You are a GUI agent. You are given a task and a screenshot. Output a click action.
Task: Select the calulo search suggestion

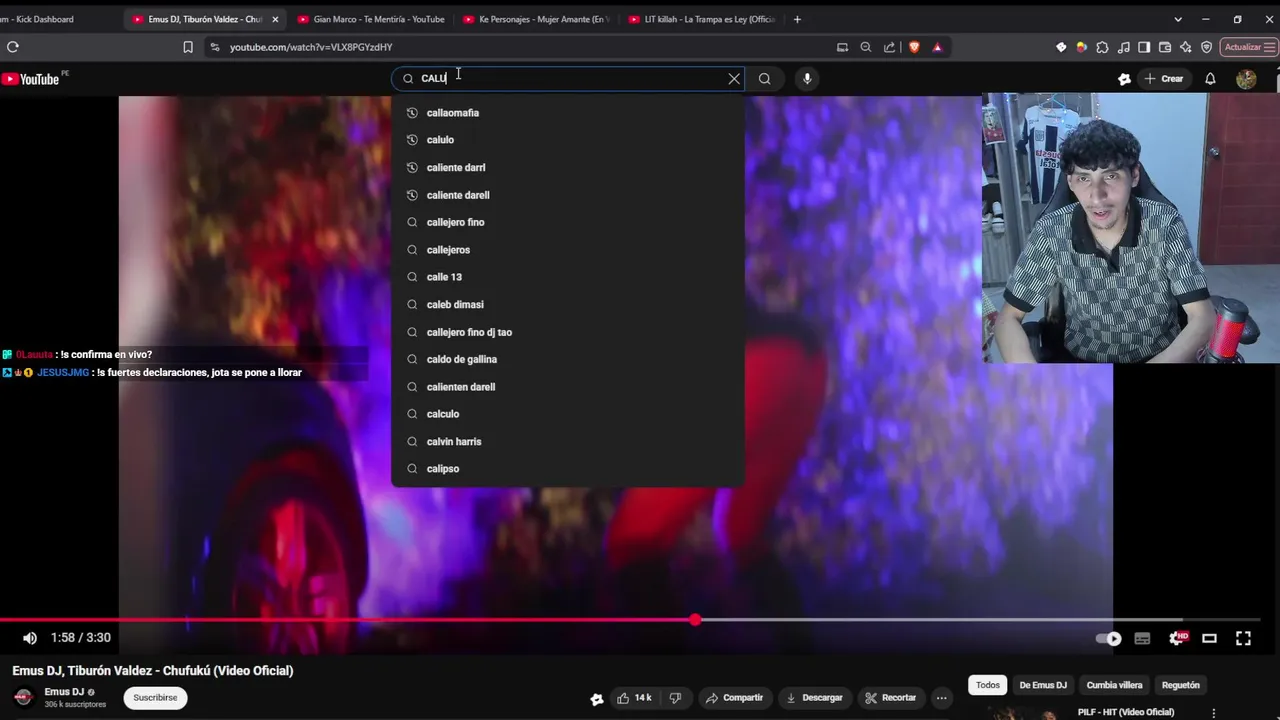click(x=568, y=140)
